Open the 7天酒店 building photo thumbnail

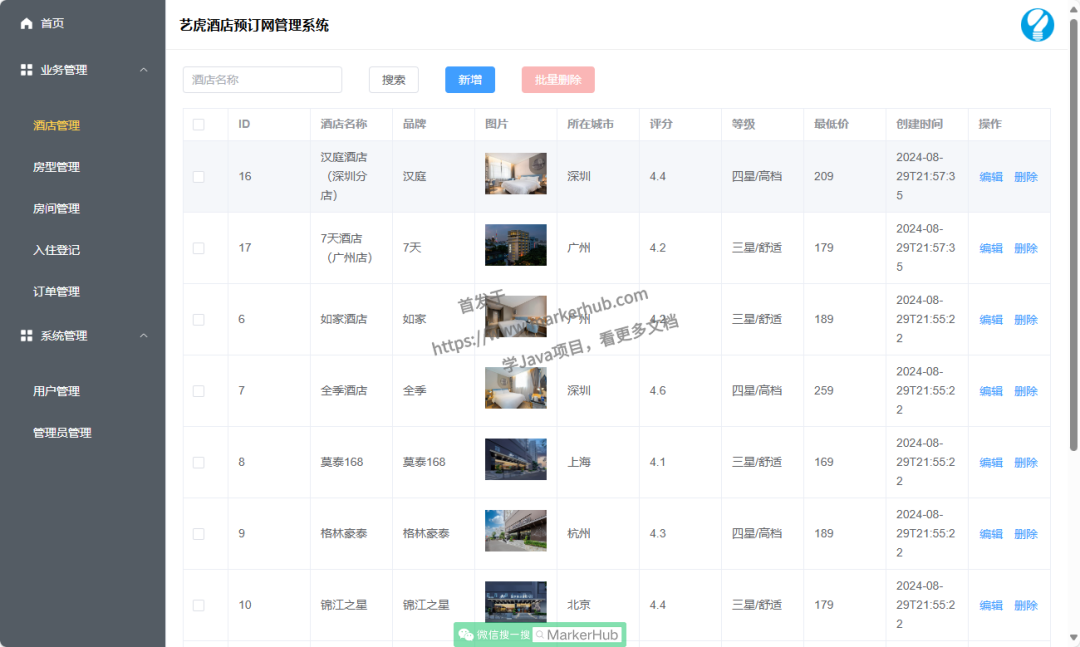tap(515, 245)
